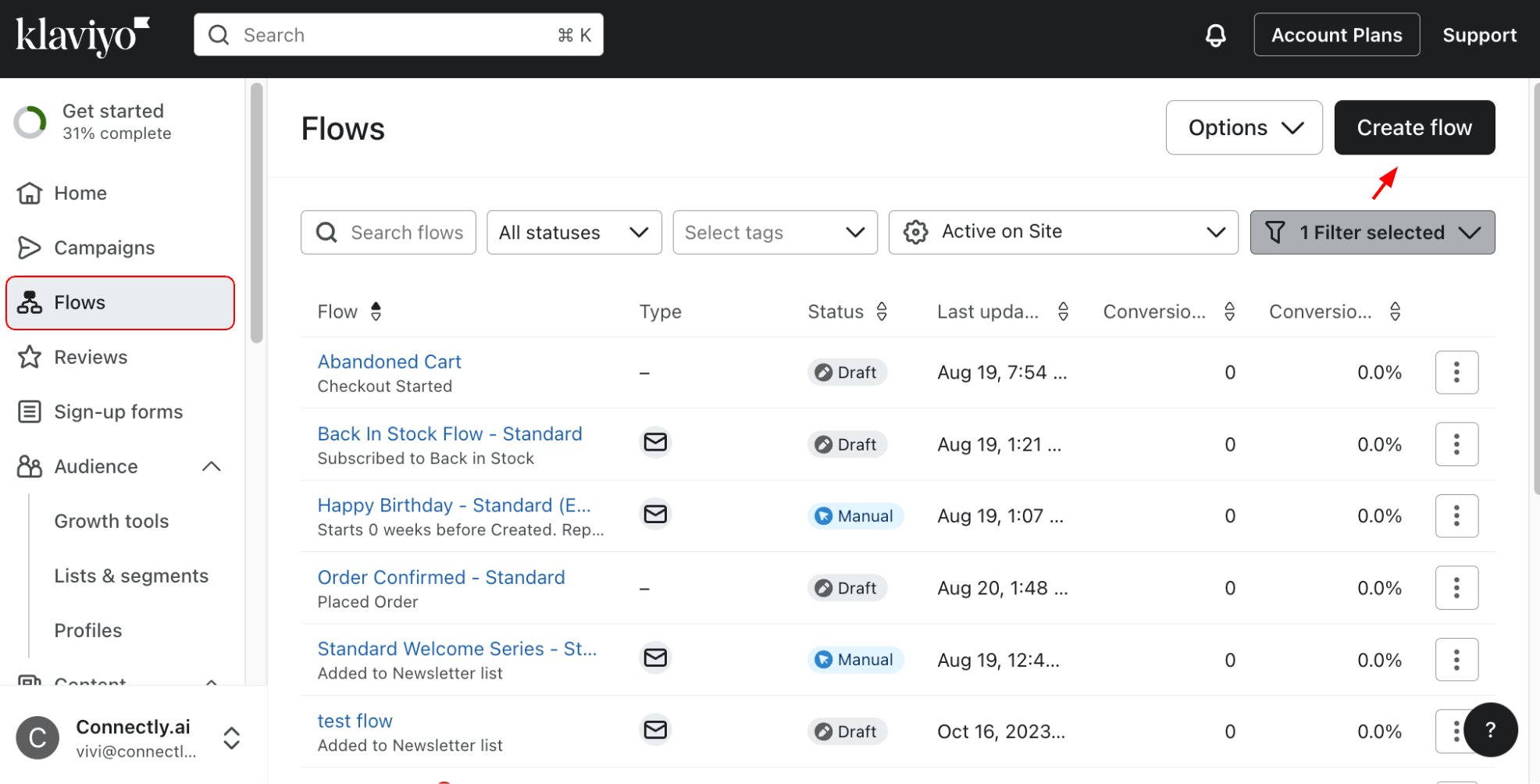The width and height of the screenshot is (1540, 784).
Task: Sort by the first Conversions column arrows
Action: [x=1229, y=312]
